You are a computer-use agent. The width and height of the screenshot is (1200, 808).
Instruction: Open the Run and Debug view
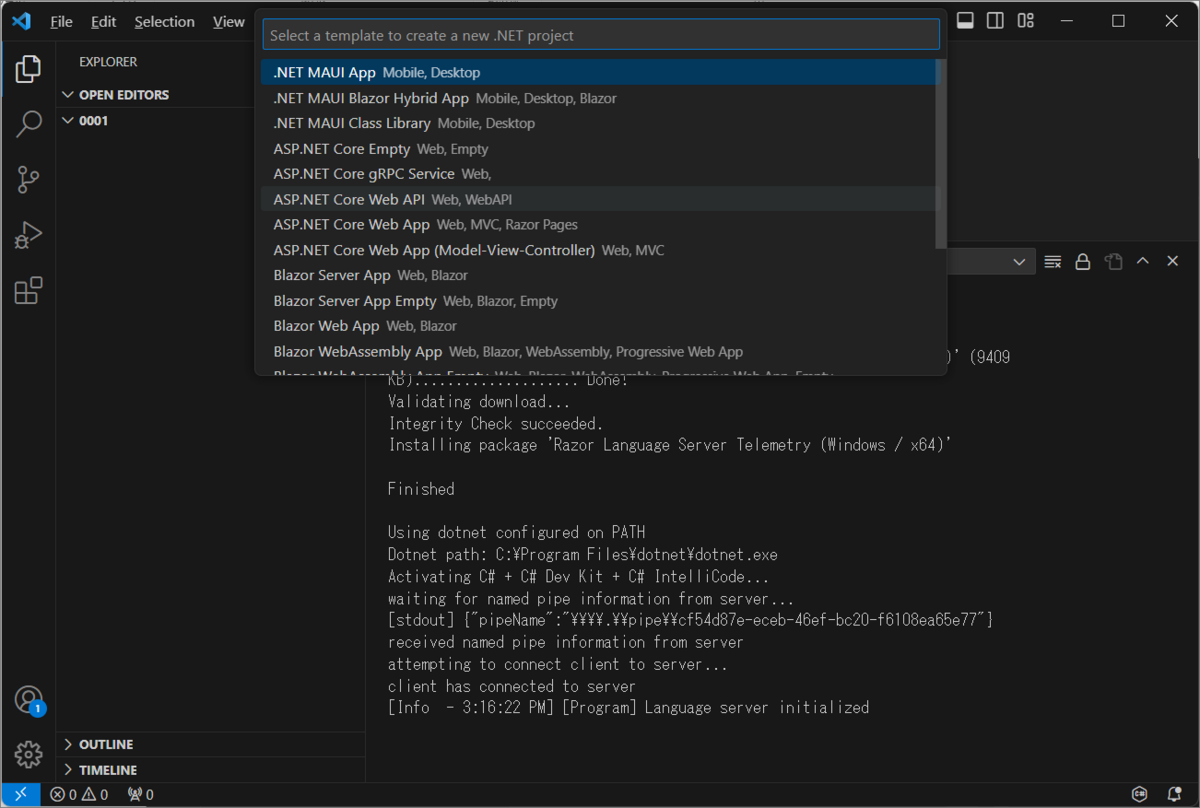point(28,235)
